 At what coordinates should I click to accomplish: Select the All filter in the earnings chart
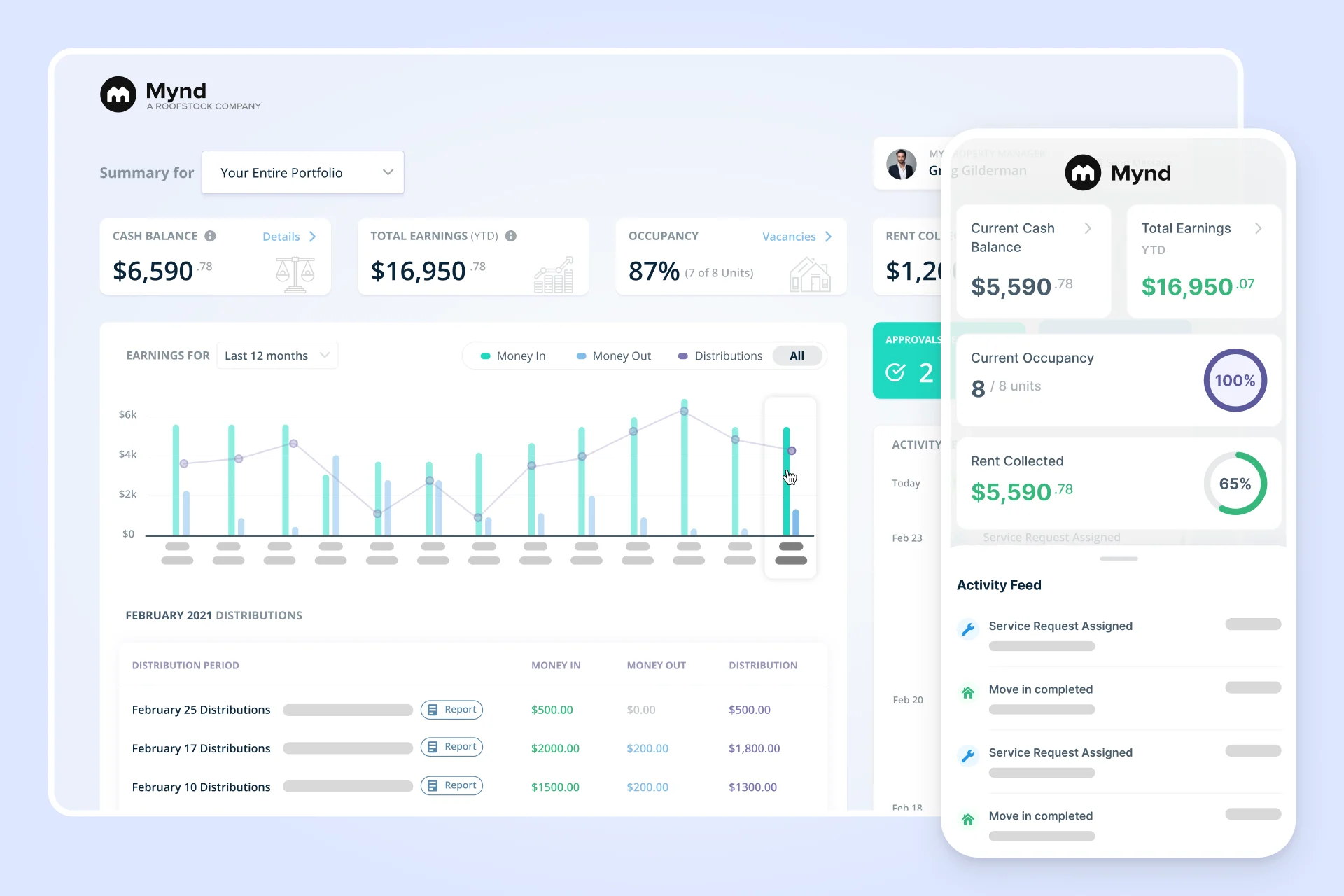click(x=797, y=356)
